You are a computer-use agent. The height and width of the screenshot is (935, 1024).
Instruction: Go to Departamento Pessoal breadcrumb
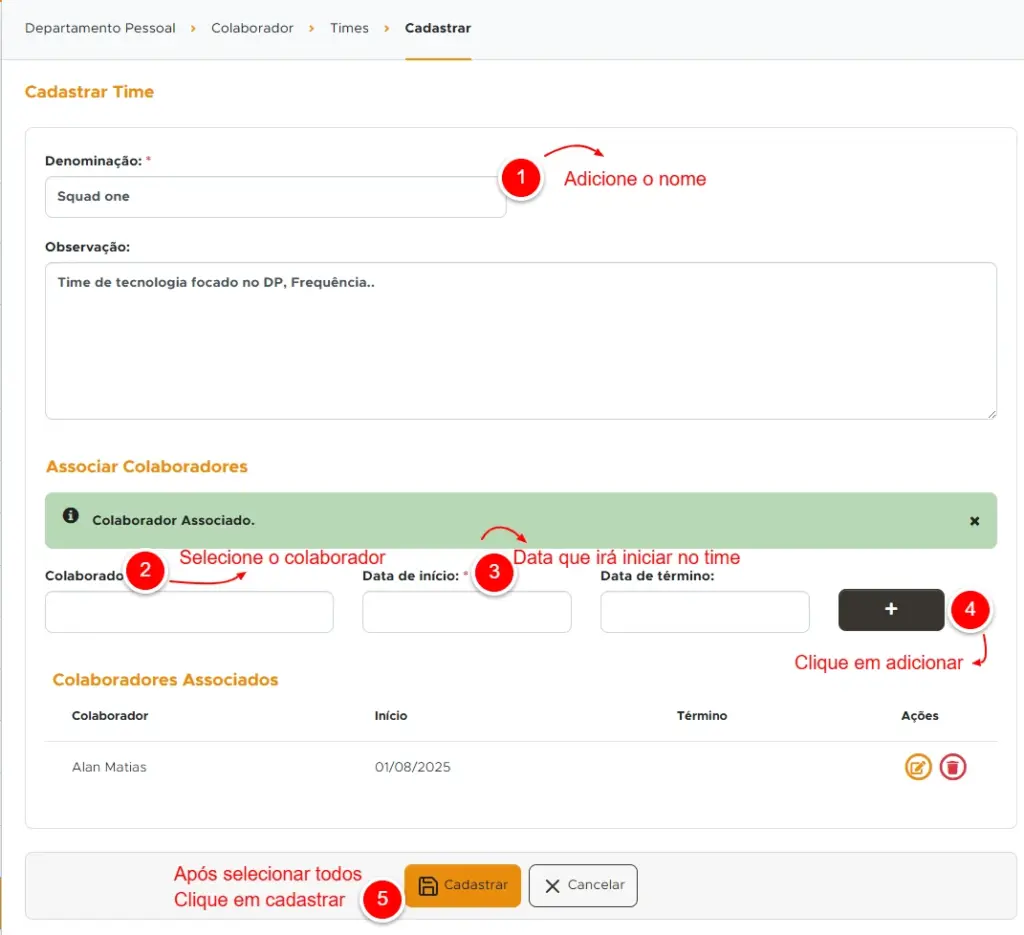100,28
